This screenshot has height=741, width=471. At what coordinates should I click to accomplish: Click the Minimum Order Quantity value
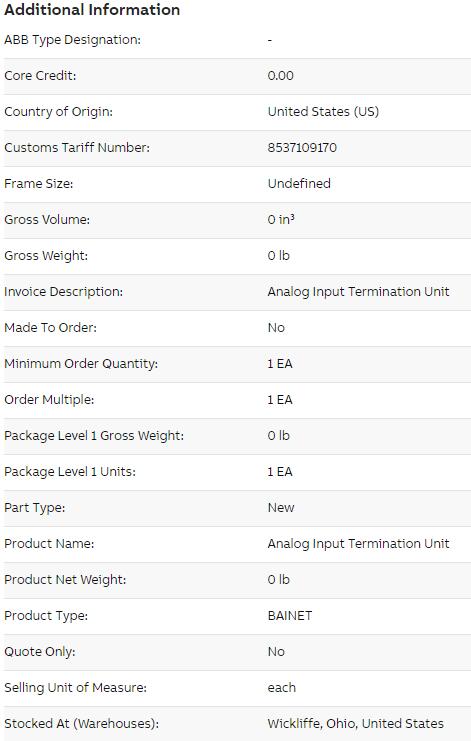280,363
